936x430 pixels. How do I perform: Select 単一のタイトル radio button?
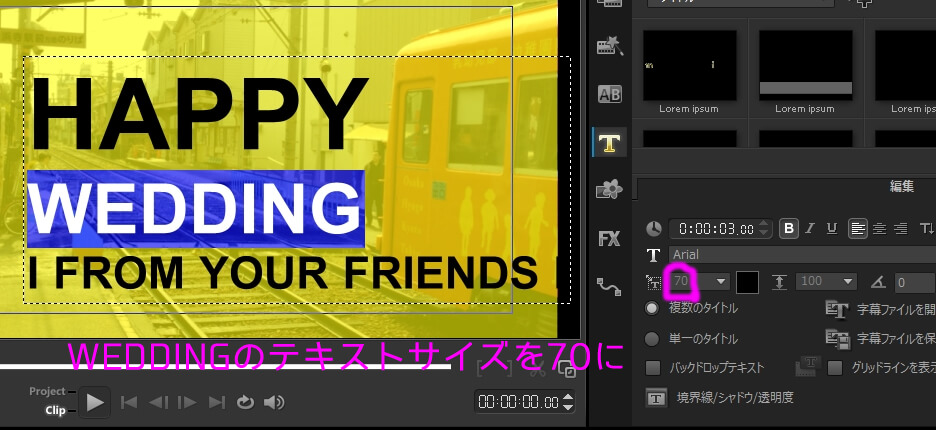coord(652,339)
